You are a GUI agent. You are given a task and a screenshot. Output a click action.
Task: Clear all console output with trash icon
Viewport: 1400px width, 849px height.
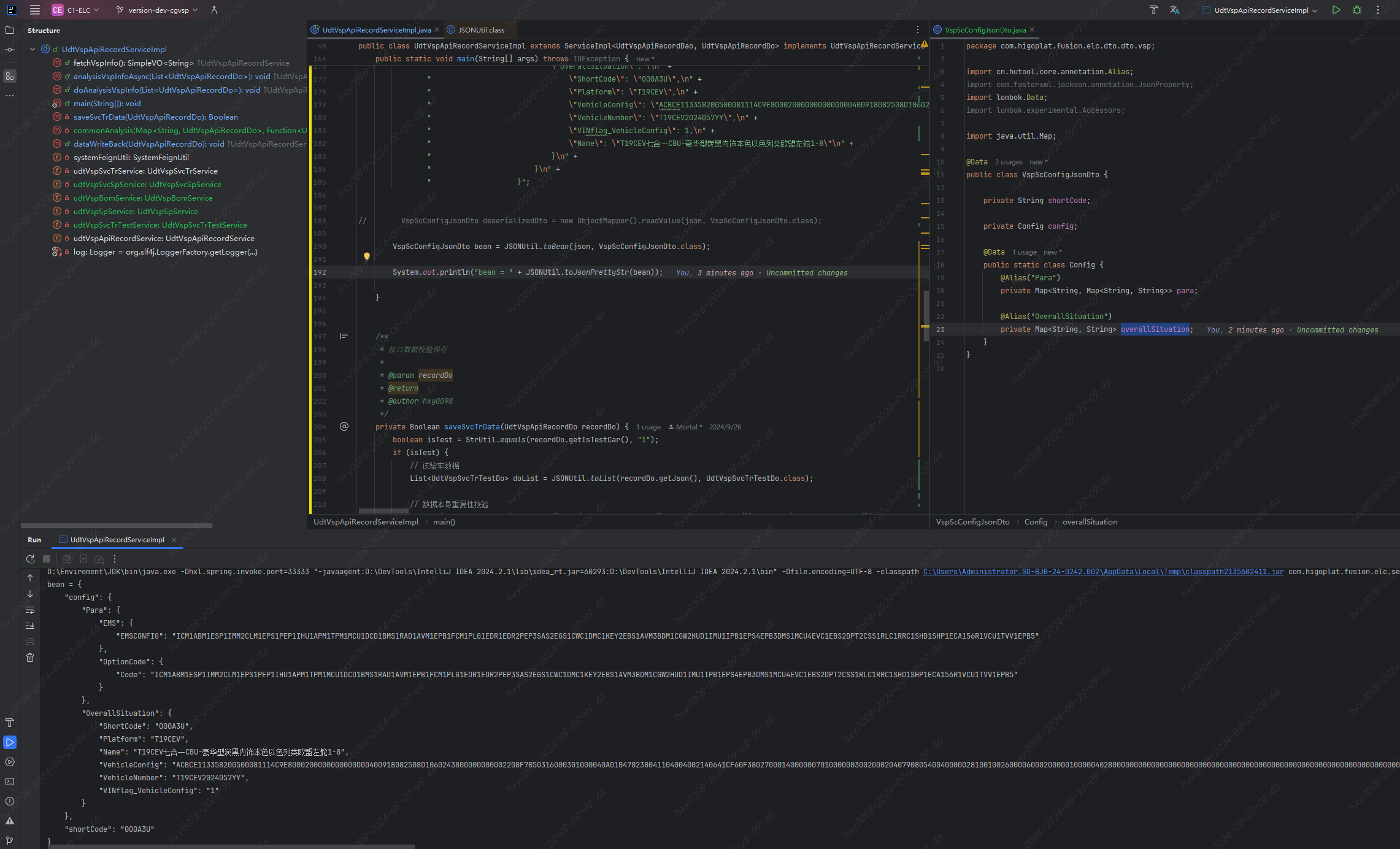click(30, 658)
